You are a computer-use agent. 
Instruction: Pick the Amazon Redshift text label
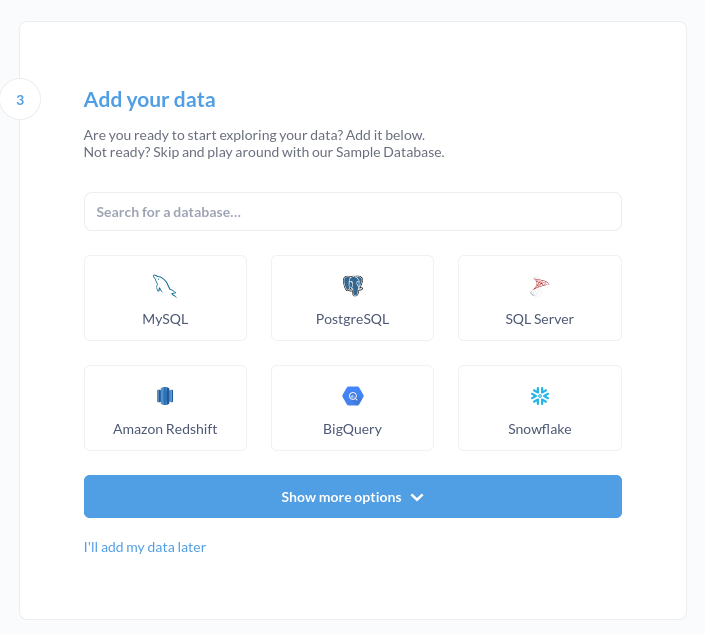tap(165, 429)
